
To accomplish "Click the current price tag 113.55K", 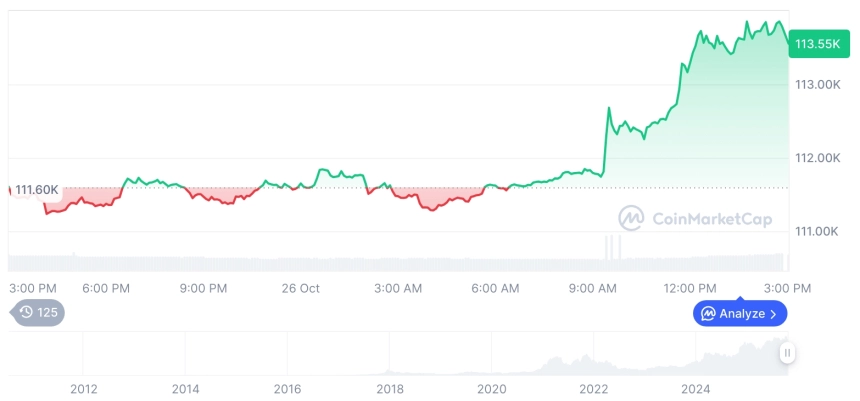I will coord(816,44).
